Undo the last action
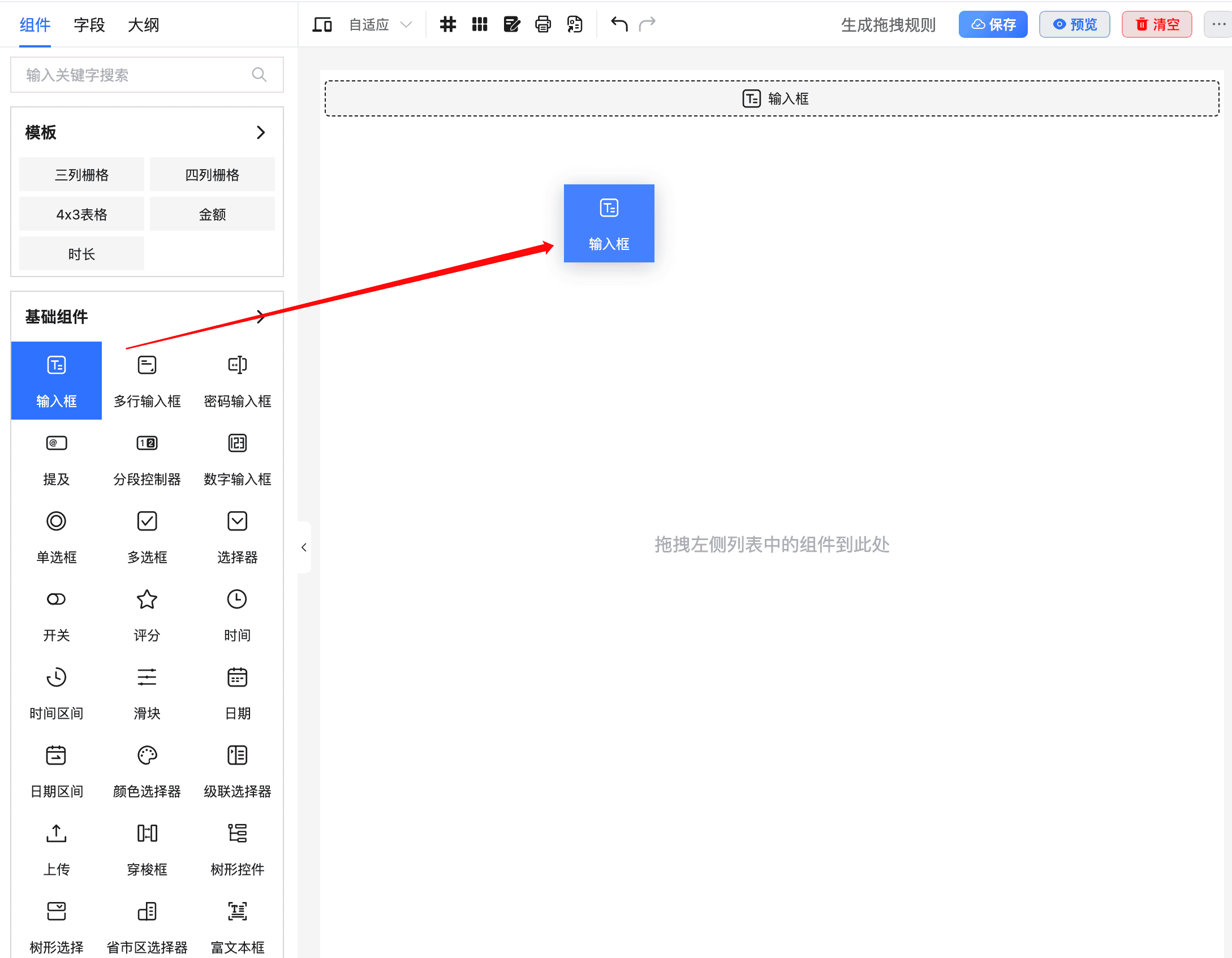 [619, 24]
